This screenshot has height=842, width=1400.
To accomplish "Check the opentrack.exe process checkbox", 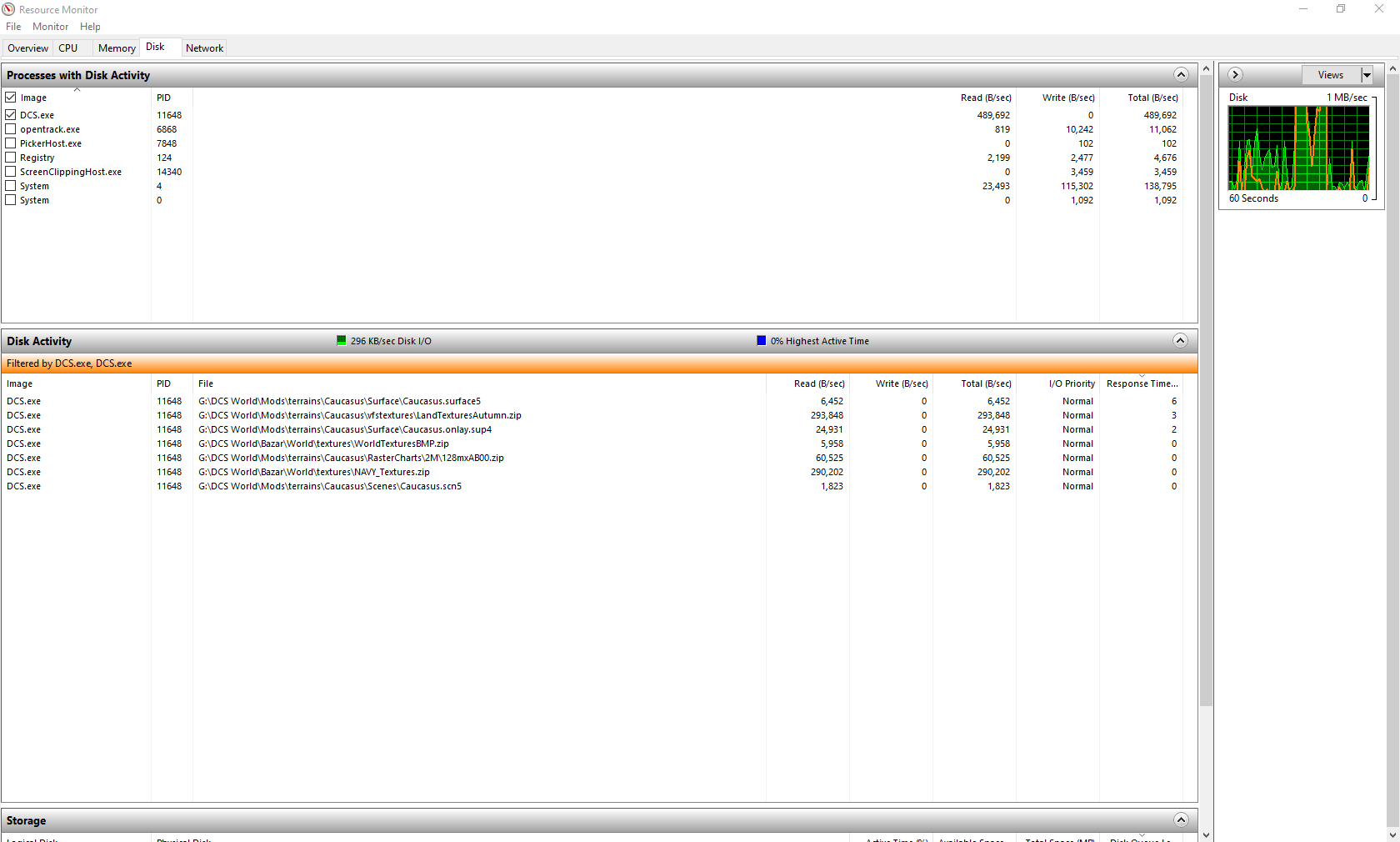I will pyautogui.click(x=11, y=129).
